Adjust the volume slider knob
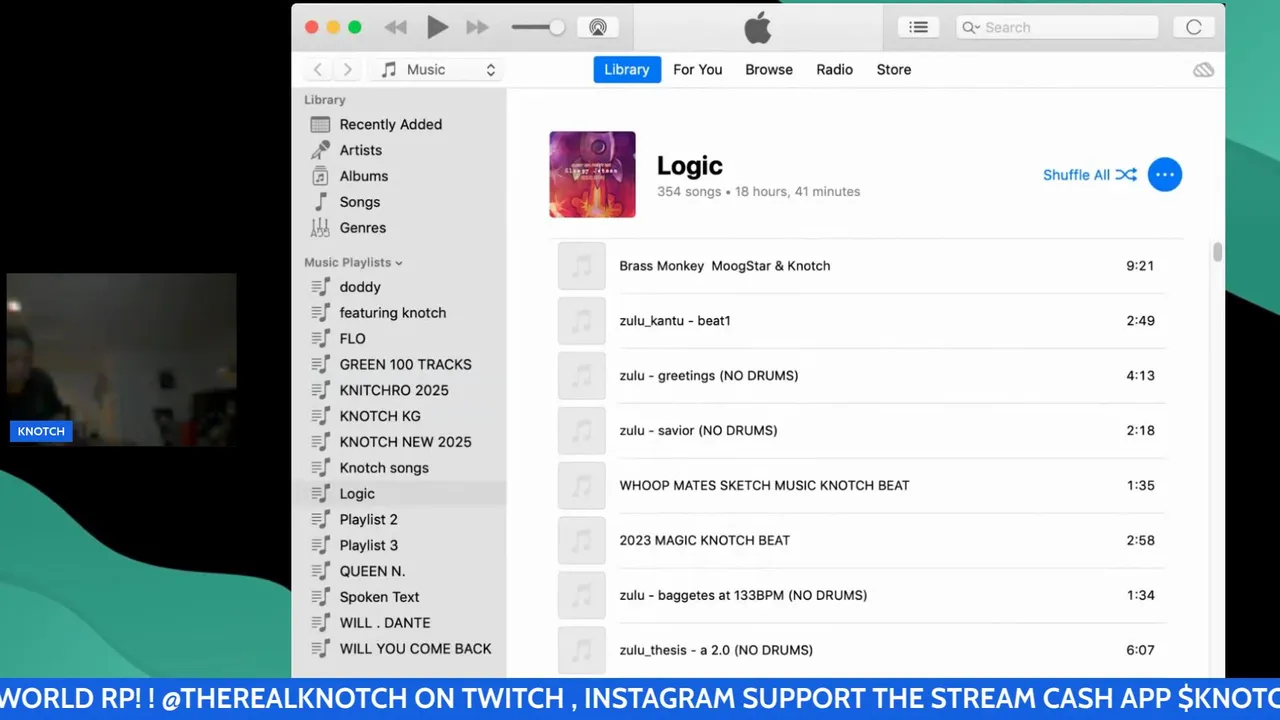 point(556,27)
